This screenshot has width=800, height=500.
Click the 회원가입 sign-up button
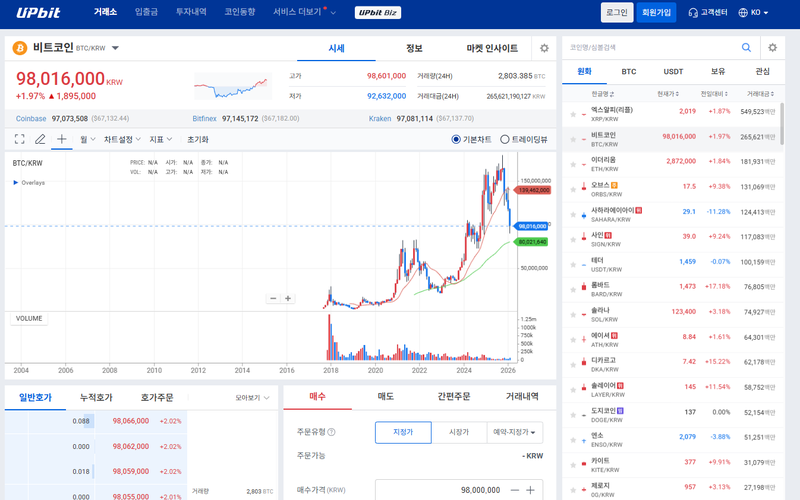656,12
